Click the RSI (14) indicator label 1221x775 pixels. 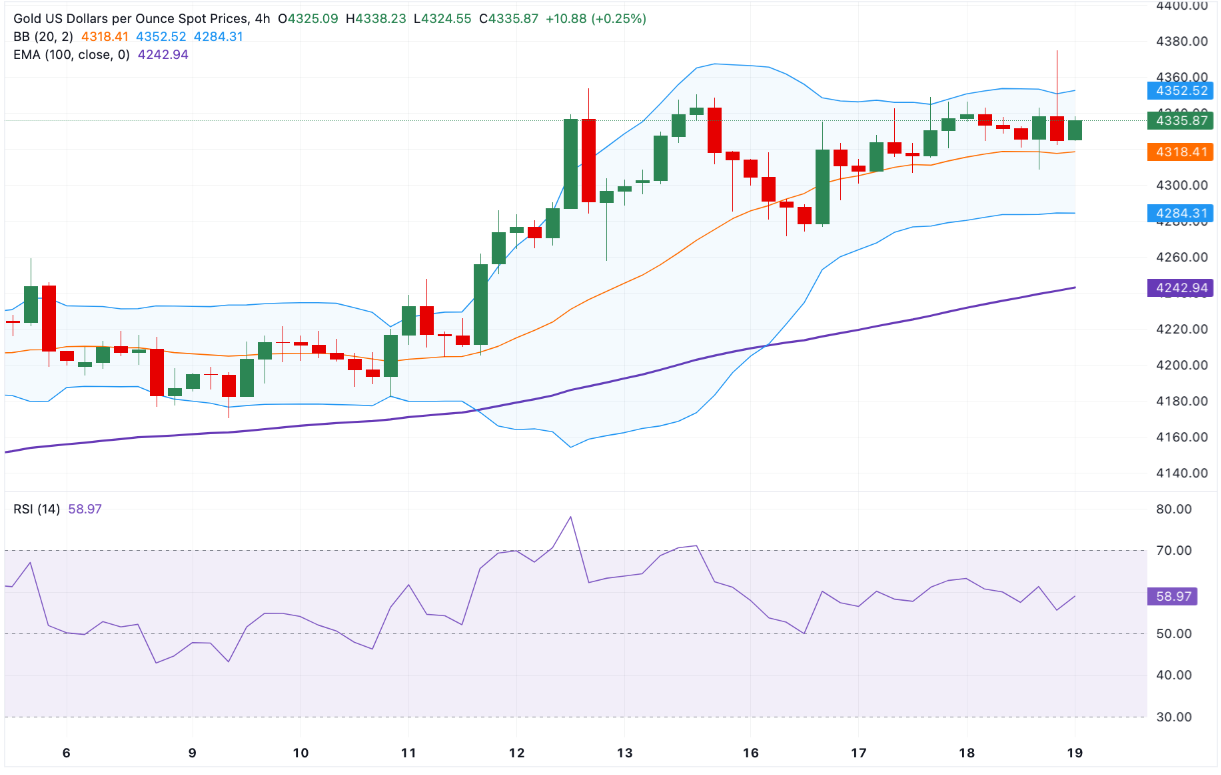36,509
